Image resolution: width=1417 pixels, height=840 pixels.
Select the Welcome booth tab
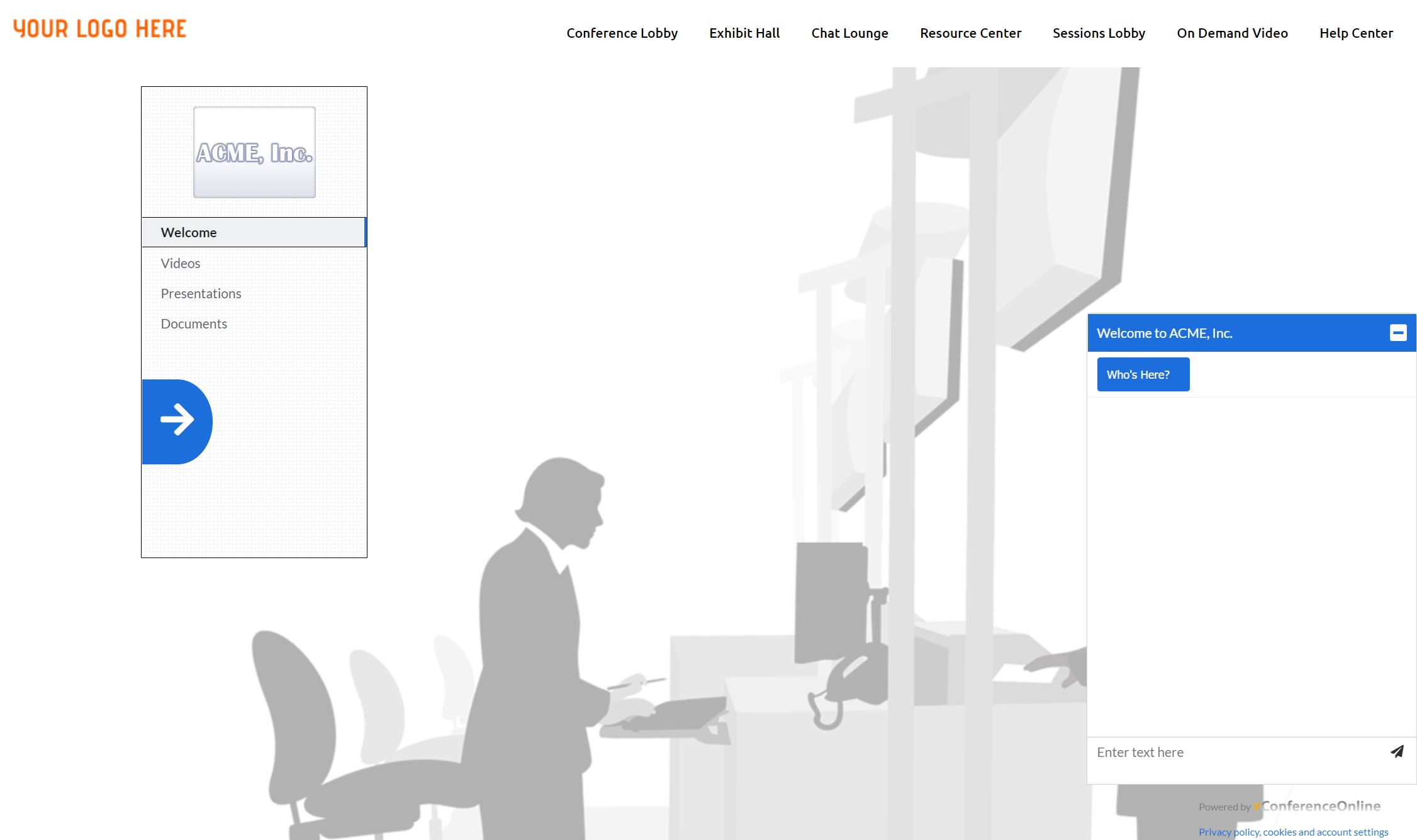pyautogui.click(x=254, y=232)
